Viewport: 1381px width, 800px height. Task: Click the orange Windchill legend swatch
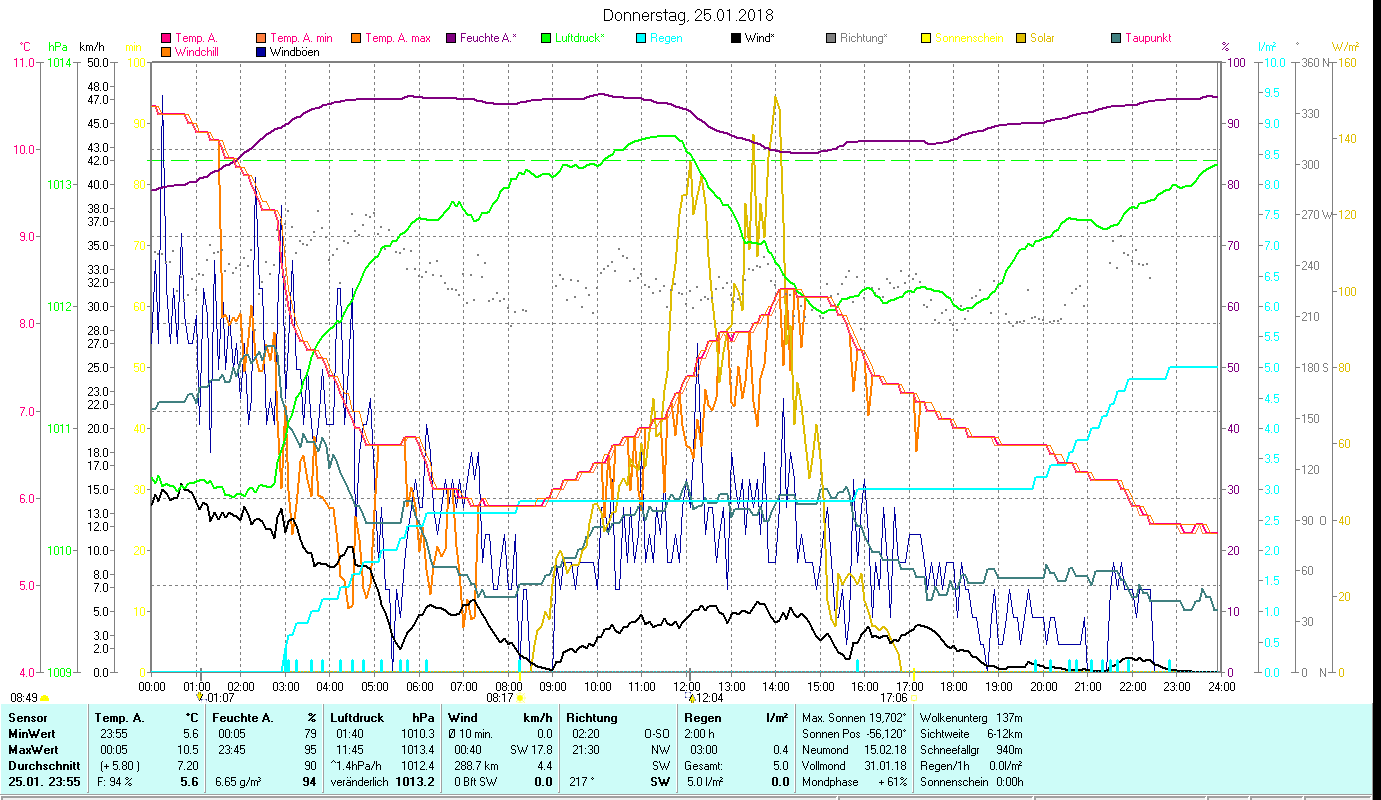(166, 52)
